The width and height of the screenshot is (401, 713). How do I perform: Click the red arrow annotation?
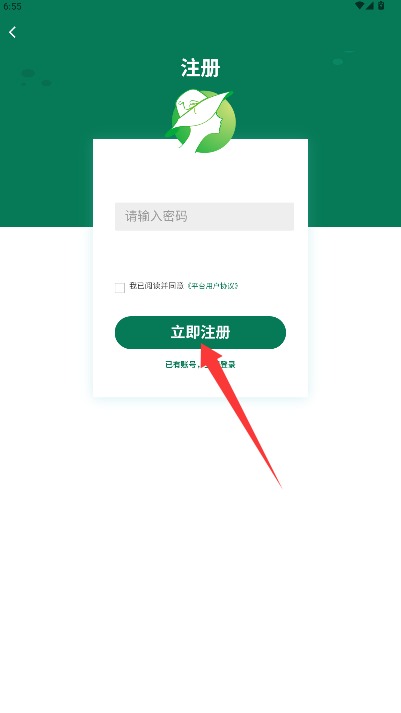pyautogui.click(x=240, y=414)
